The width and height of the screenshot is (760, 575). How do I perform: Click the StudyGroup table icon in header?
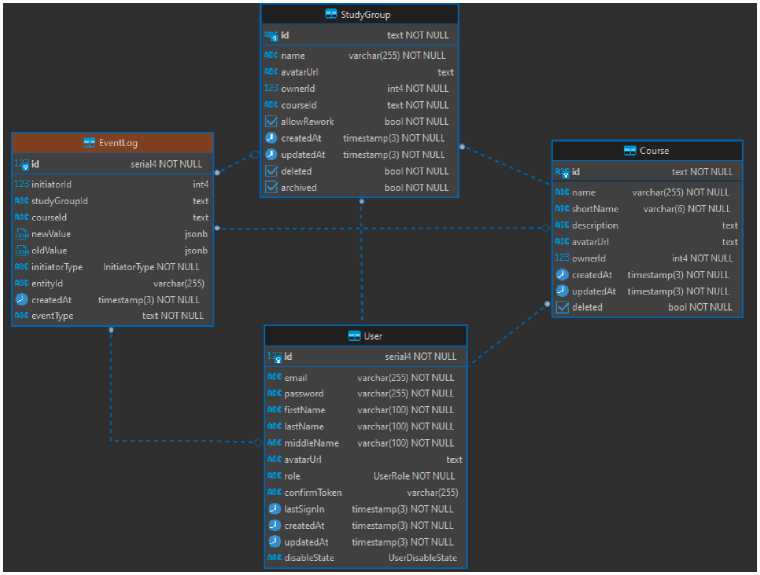332,15
